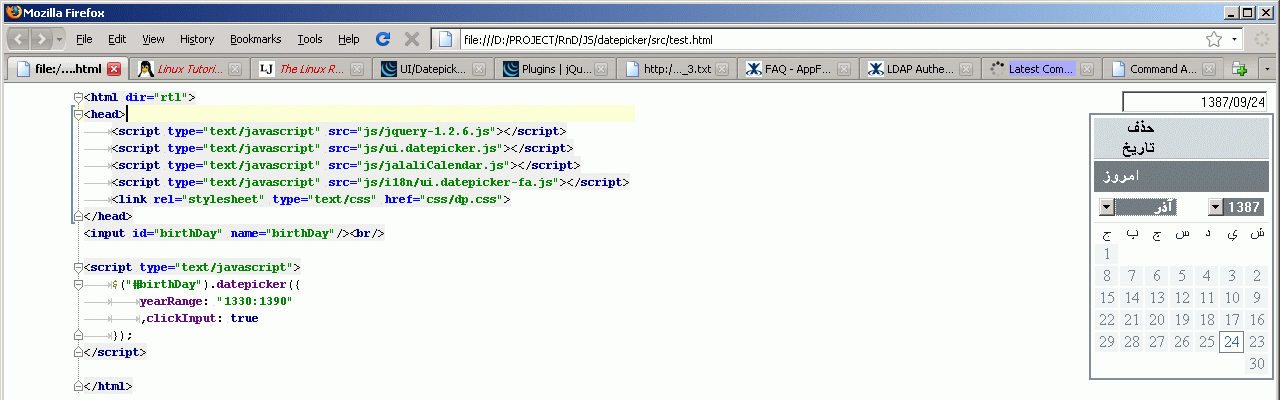1280x400 pixels.
Task: Select day 24 in the calendar
Action: (x=1231, y=342)
